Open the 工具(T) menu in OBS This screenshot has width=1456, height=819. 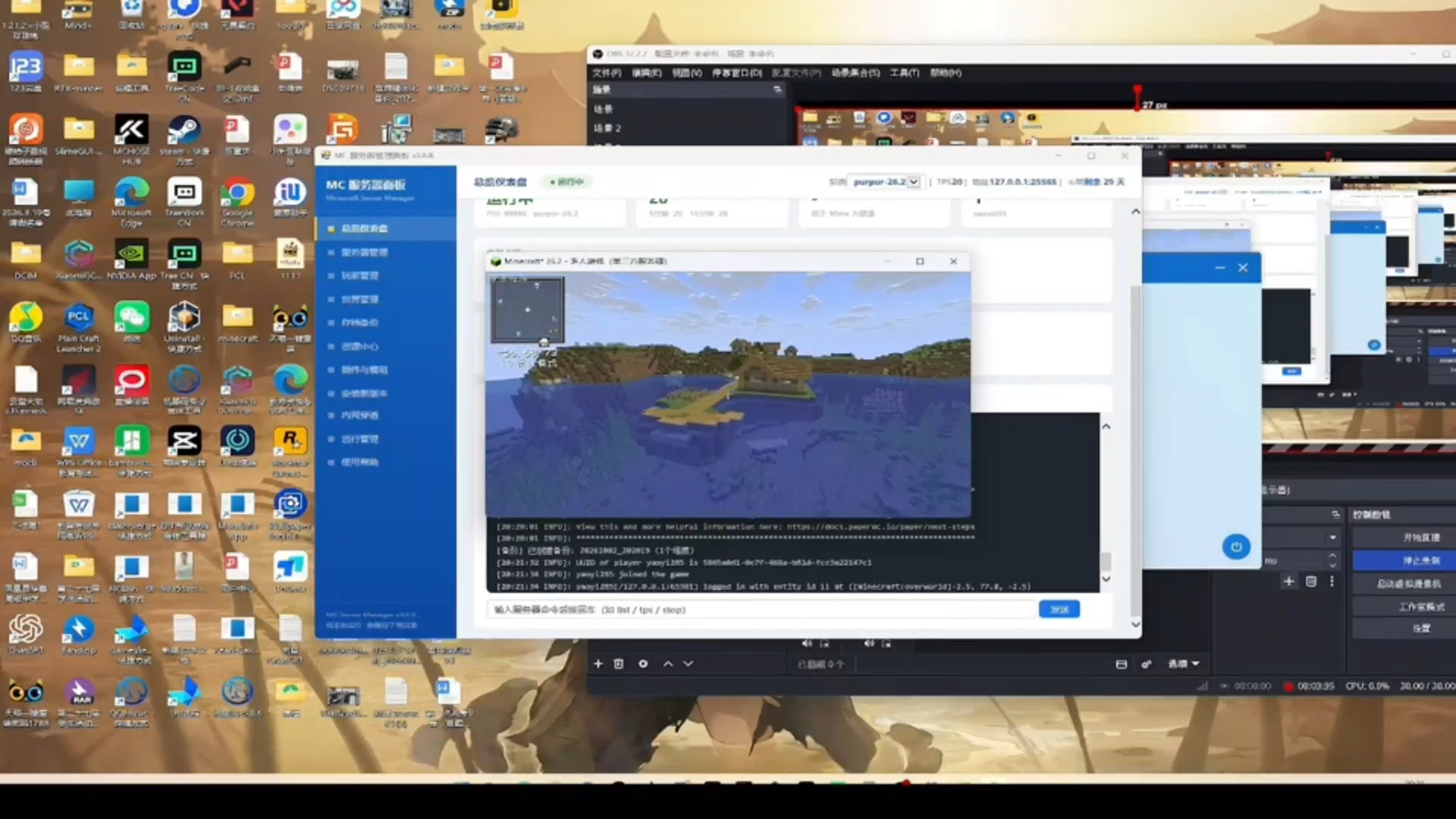(x=904, y=73)
